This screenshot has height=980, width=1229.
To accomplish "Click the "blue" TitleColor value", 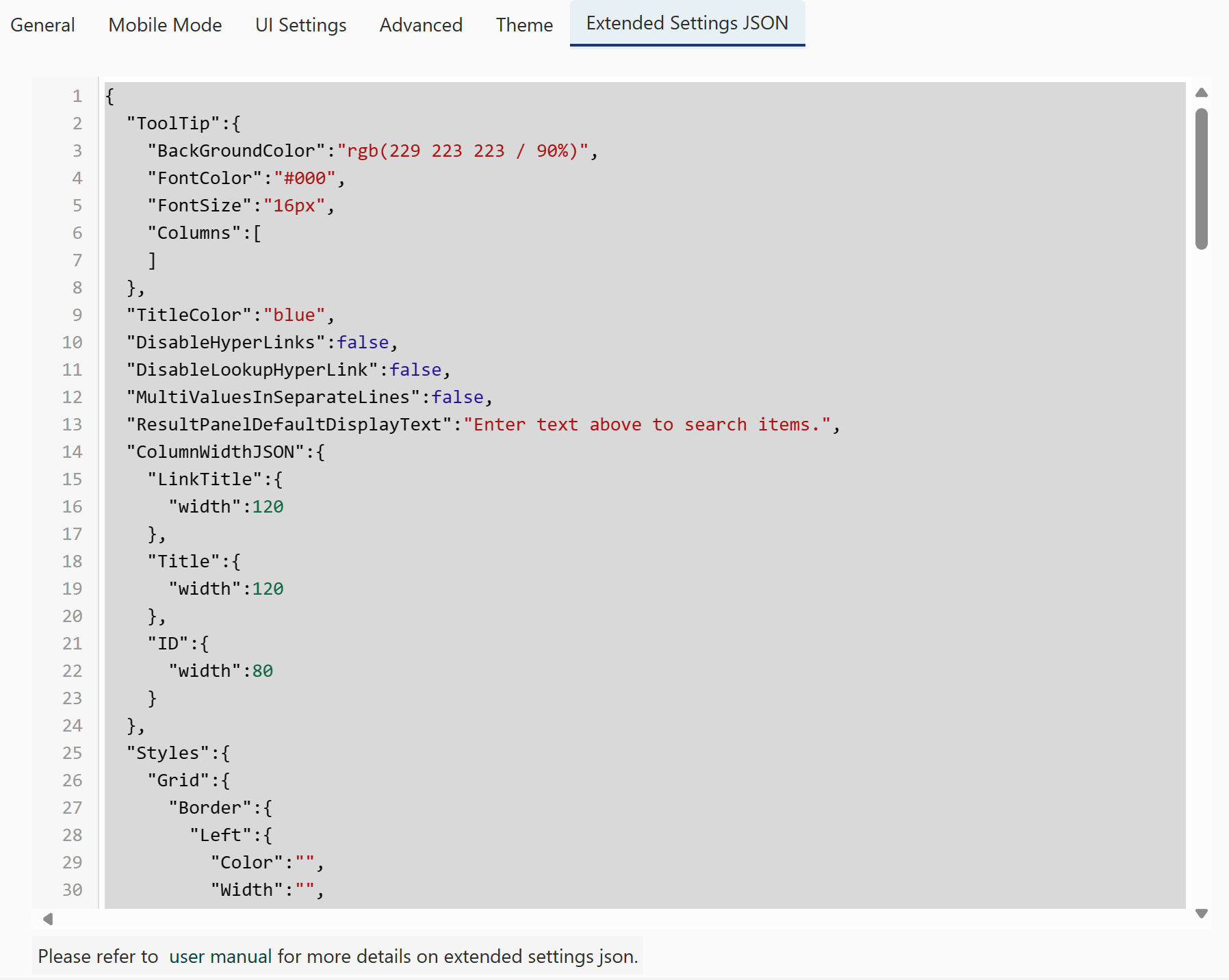I will point(294,315).
